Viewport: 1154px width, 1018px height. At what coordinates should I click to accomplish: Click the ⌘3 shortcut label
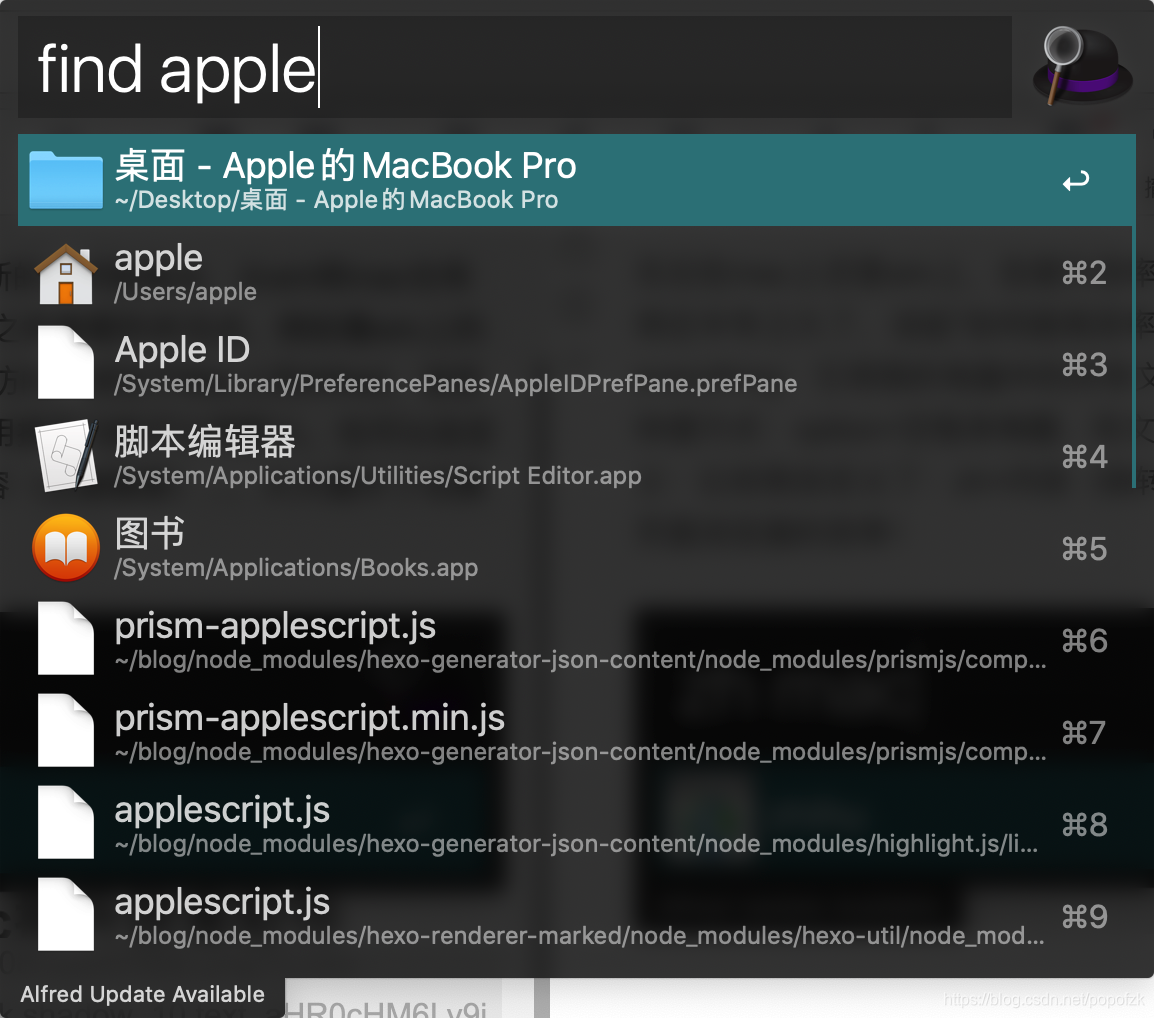point(1084,365)
